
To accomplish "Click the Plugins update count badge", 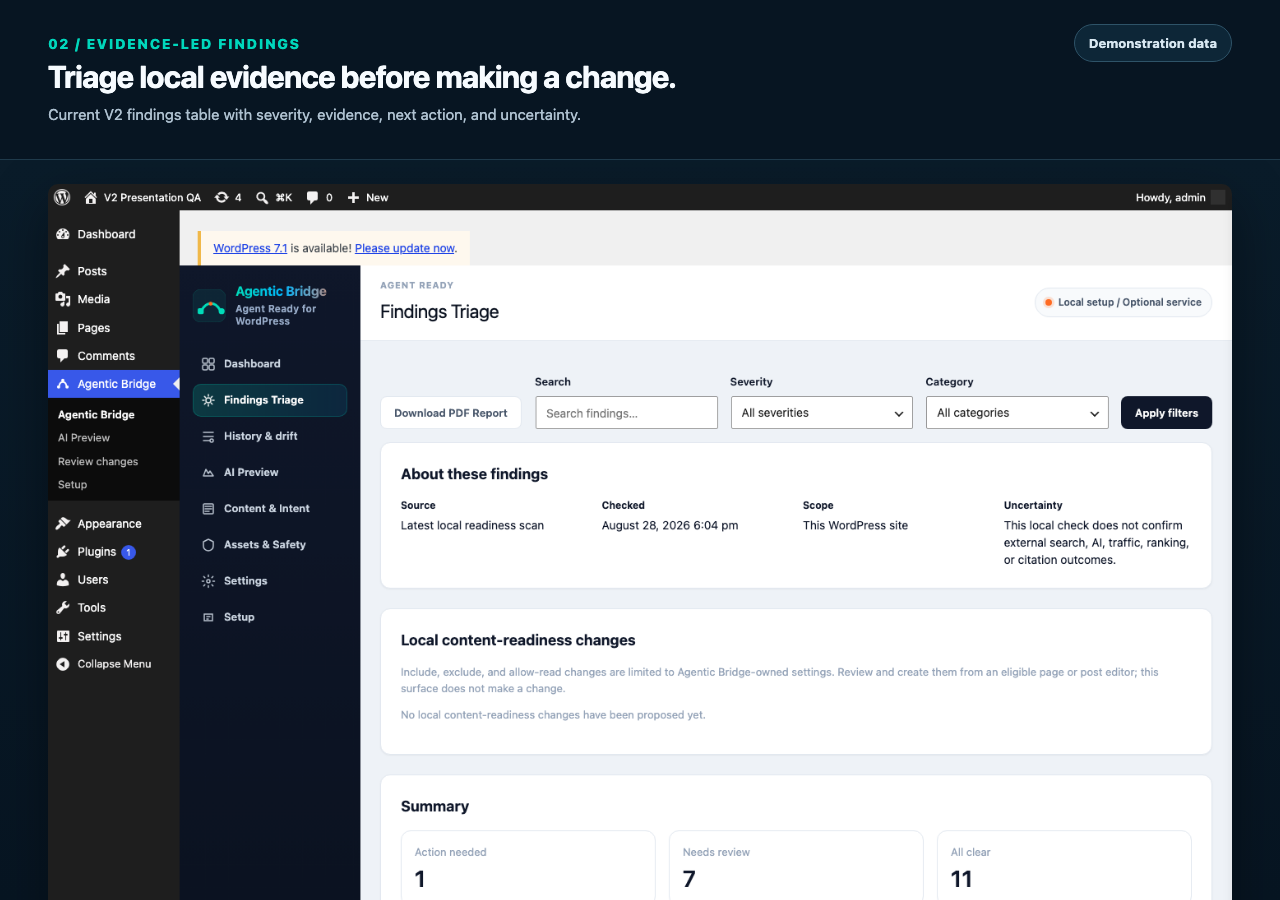I will pos(128,552).
